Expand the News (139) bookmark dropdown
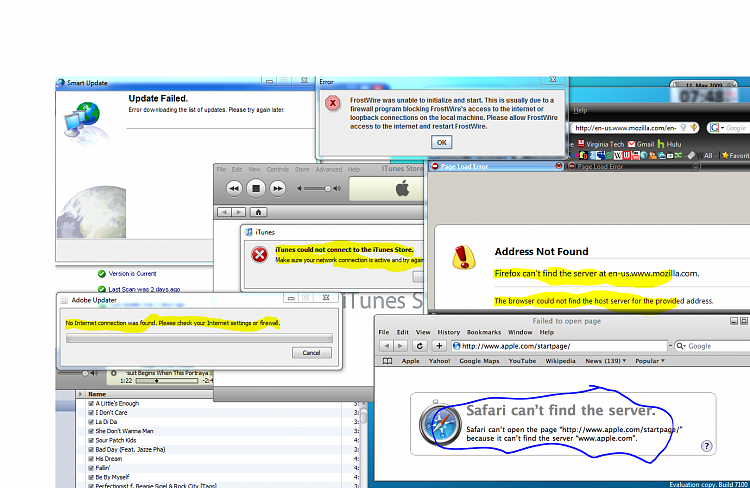Viewport: 750px width, 488px height. click(x=606, y=361)
